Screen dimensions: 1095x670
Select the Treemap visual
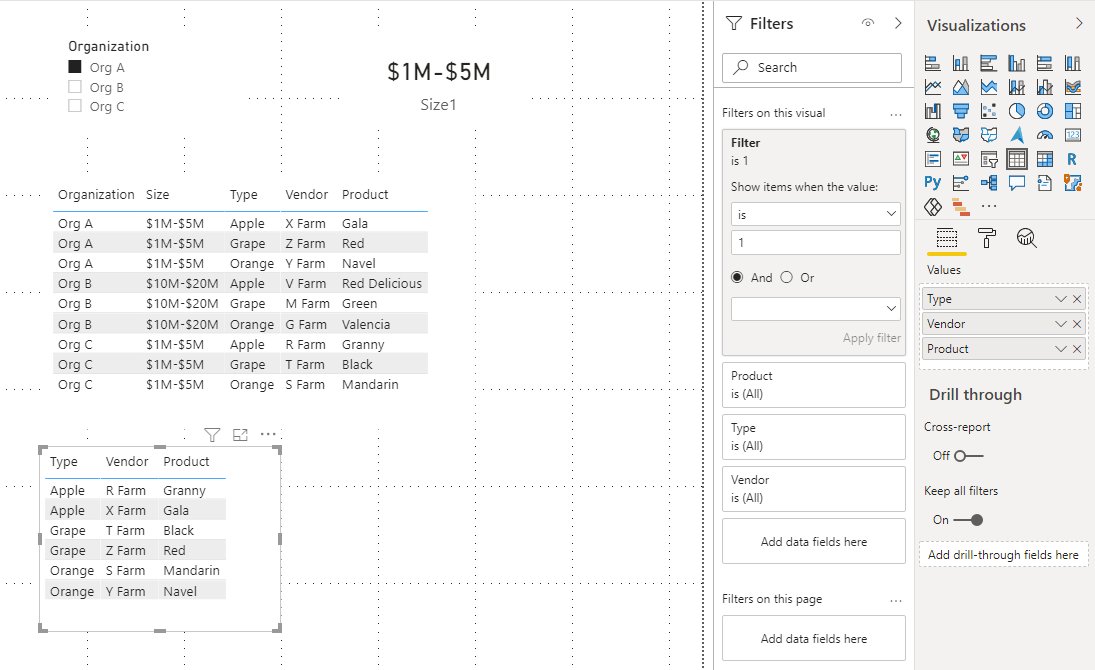pyautogui.click(x=1073, y=111)
